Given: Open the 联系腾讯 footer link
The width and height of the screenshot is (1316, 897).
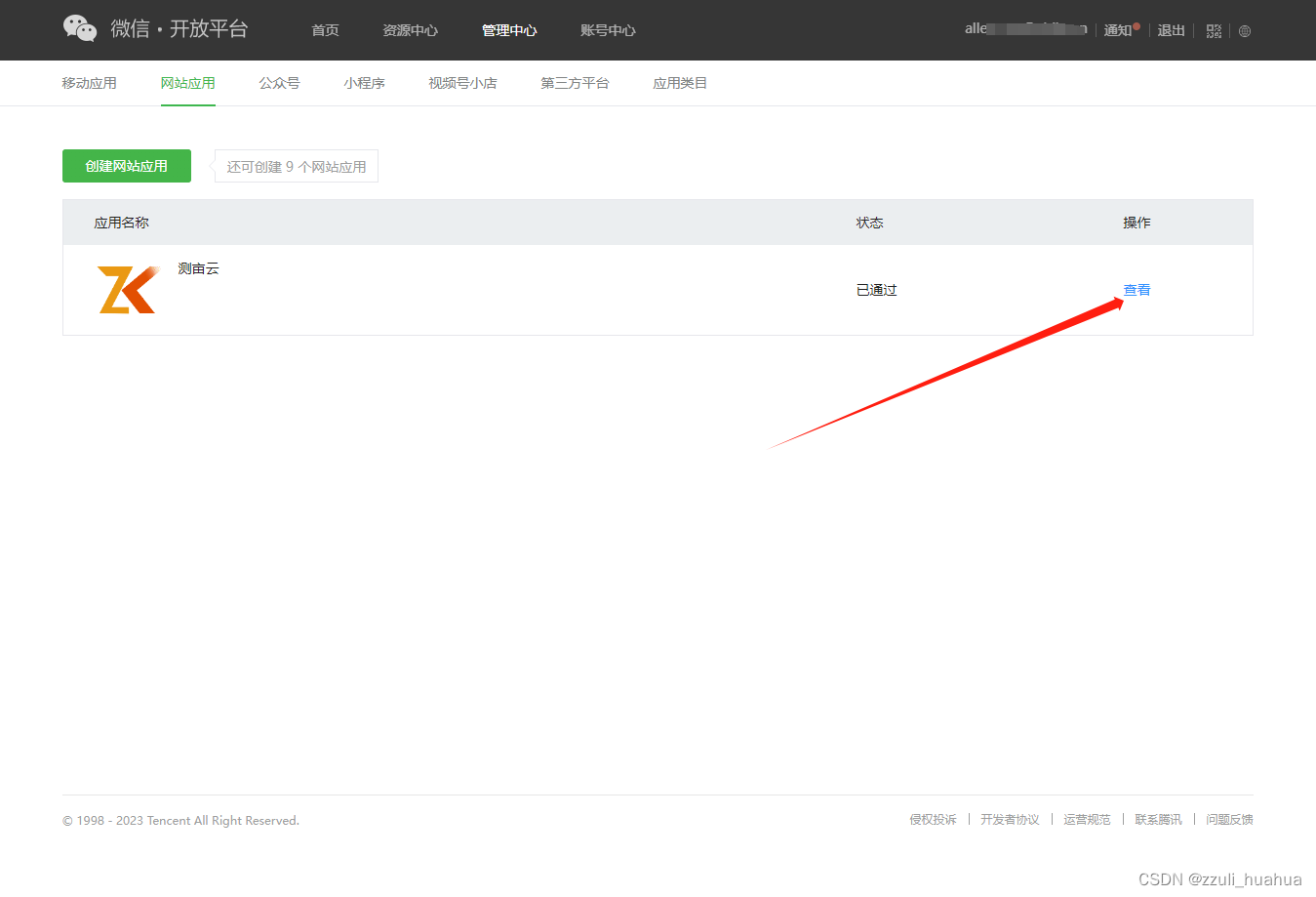Looking at the screenshot, I should (1158, 820).
